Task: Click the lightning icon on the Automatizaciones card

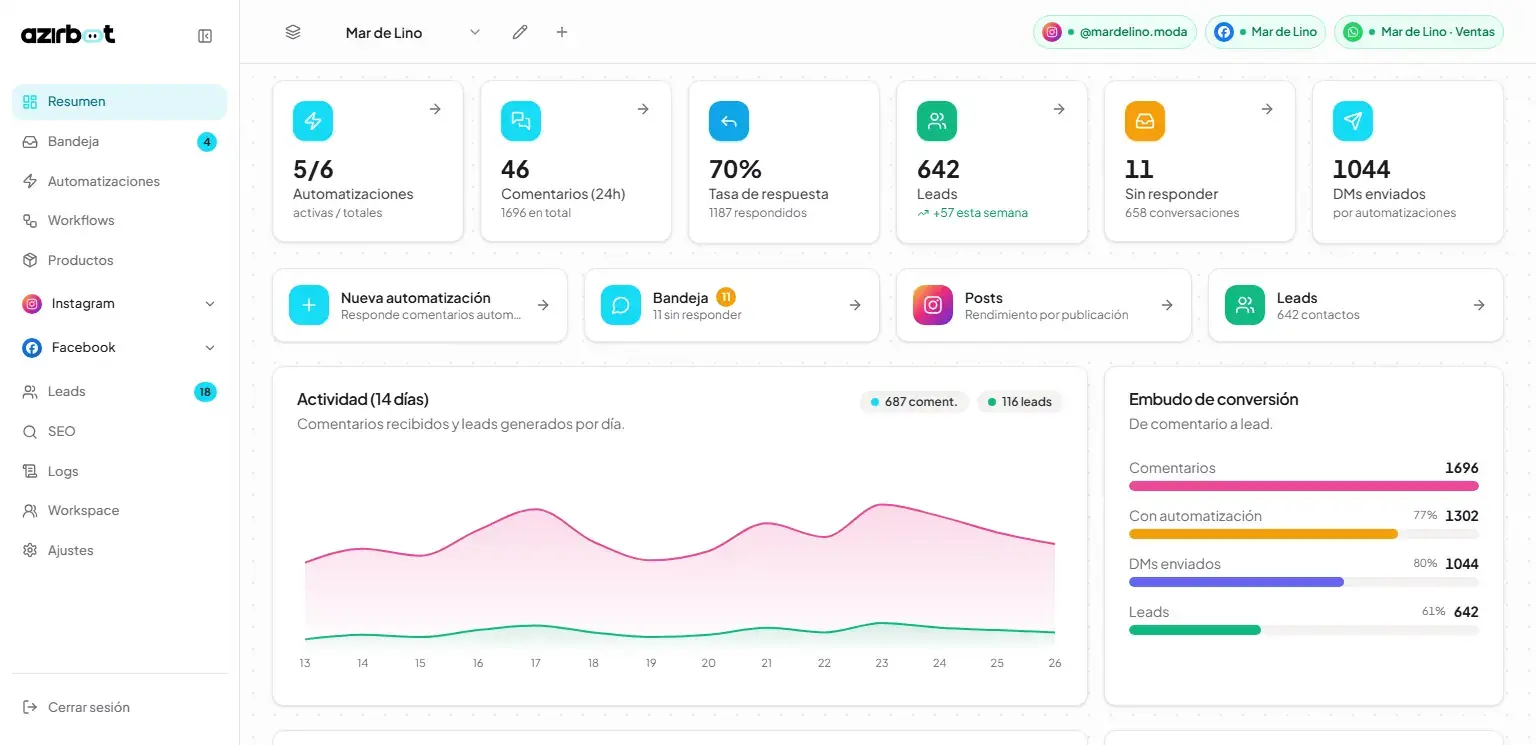Action: (313, 121)
